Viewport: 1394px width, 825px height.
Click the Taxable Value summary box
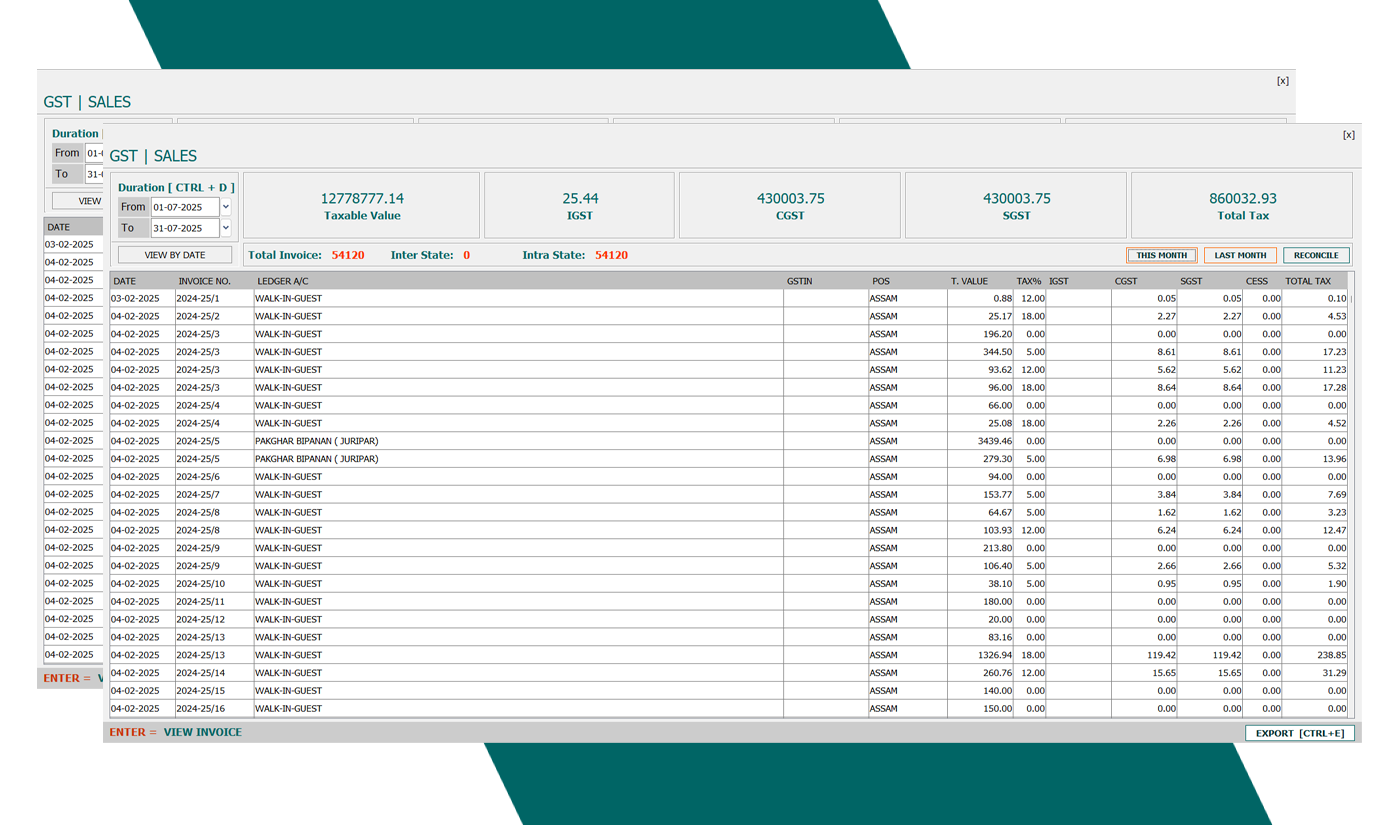tap(362, 206)
